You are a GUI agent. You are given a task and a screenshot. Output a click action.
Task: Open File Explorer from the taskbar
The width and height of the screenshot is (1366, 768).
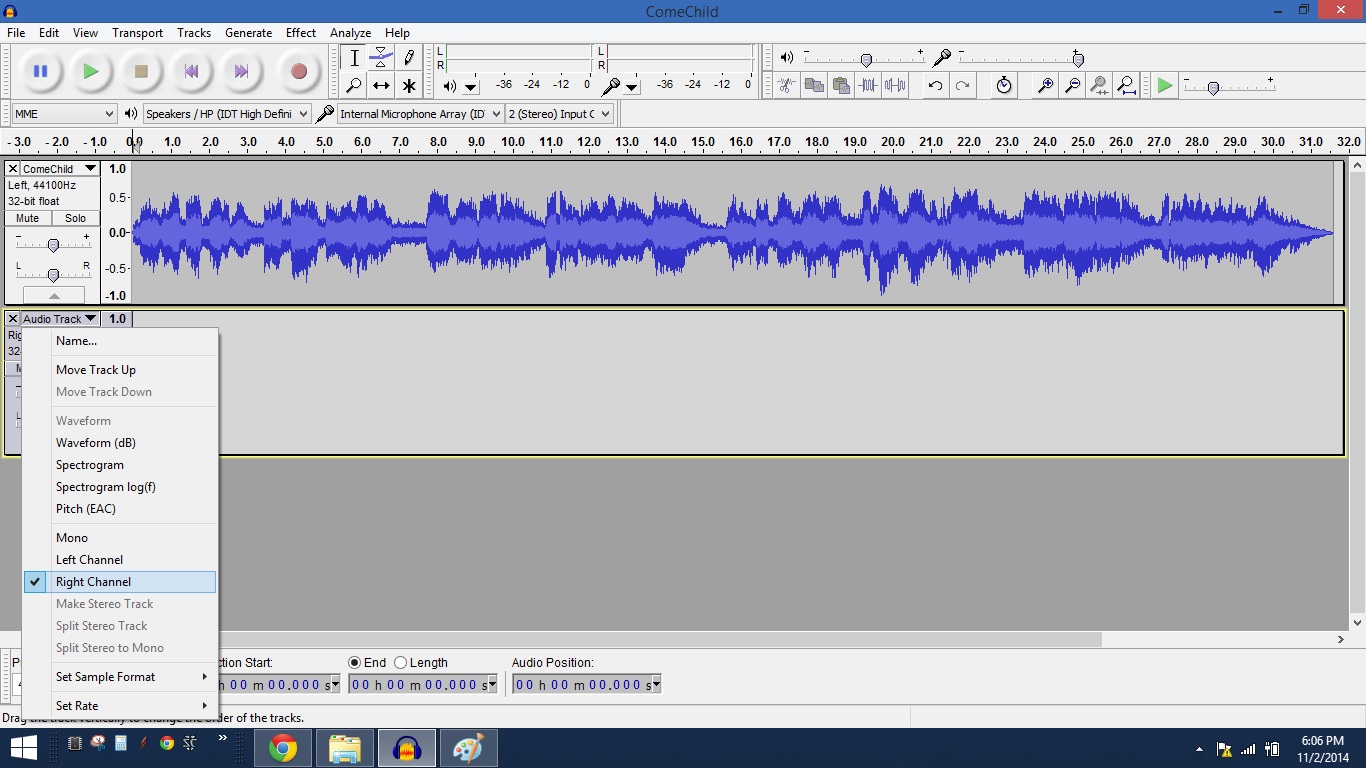[345, 748]
